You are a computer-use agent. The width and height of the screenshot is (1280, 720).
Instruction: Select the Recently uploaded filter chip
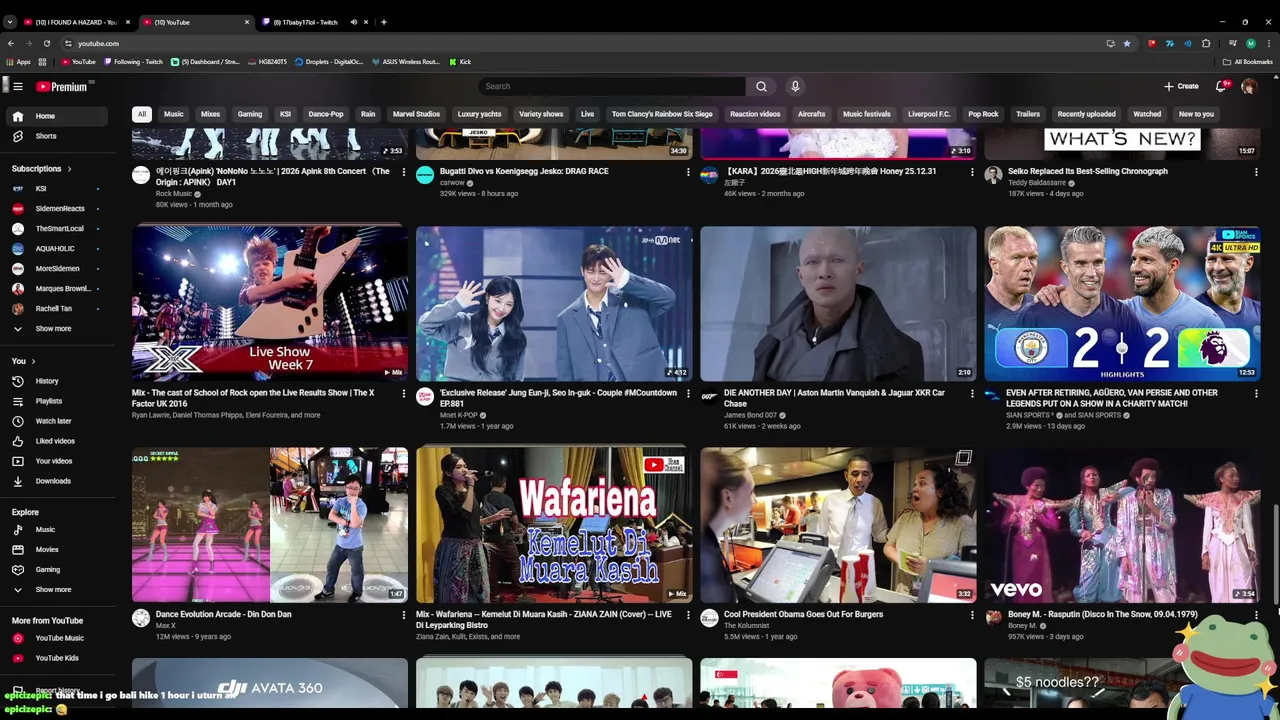coord(1086,114)
